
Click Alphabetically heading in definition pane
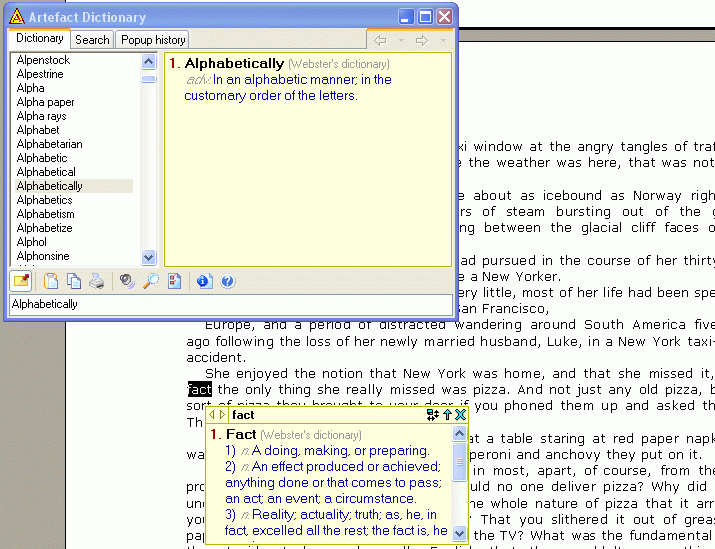click(234, 63)
